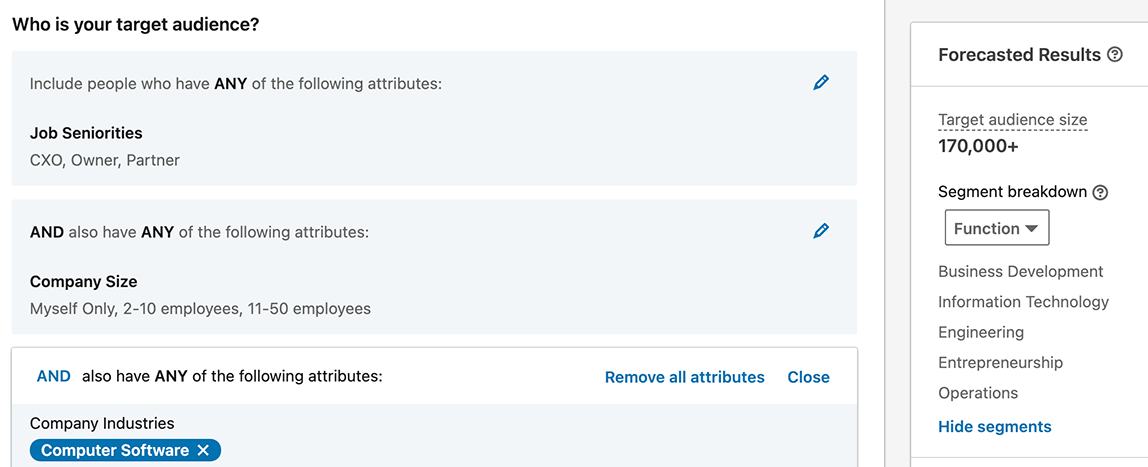Select the Computer Software chip label
Viewport: 1148px width, 467px height.
[115, 451]
